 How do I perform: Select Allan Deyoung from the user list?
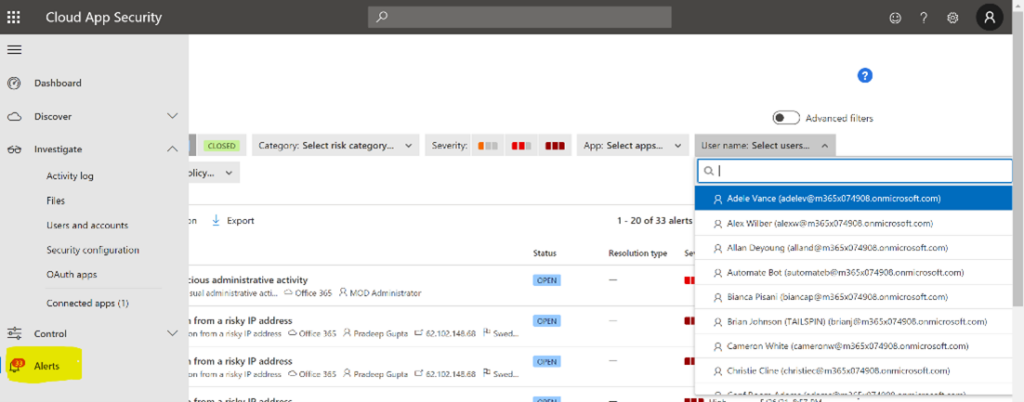pos(854,248)
